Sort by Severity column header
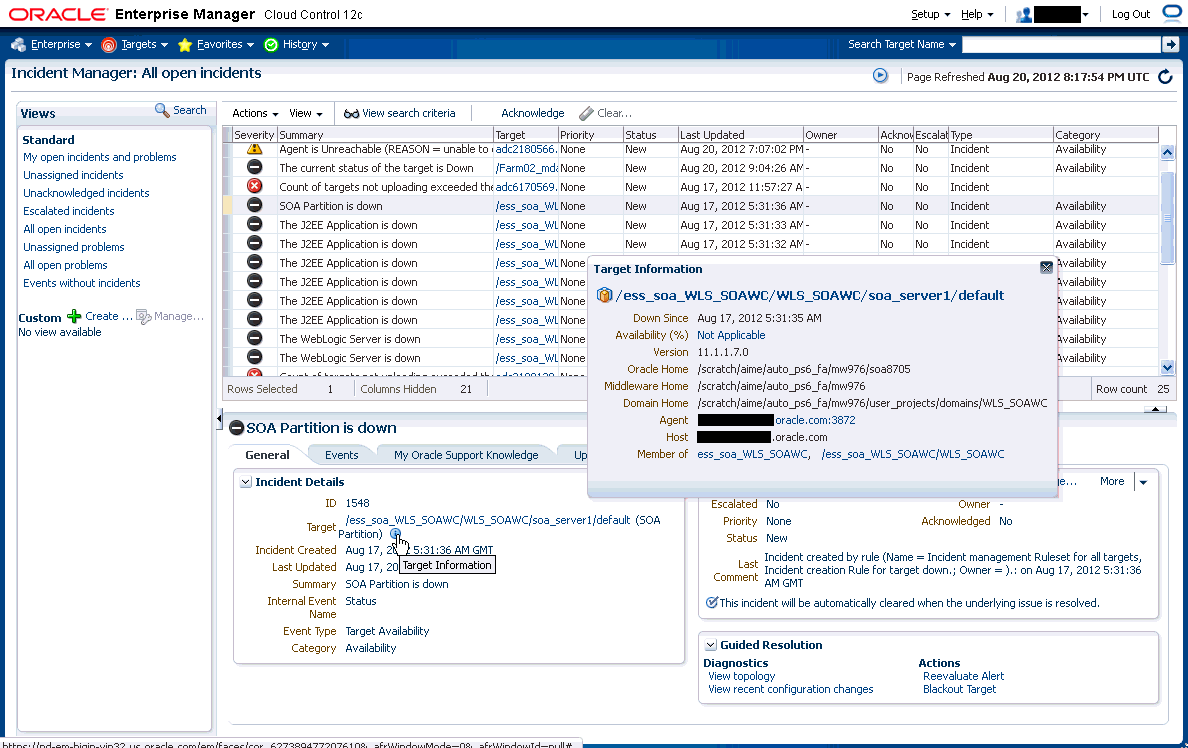 tap(254, 135)
